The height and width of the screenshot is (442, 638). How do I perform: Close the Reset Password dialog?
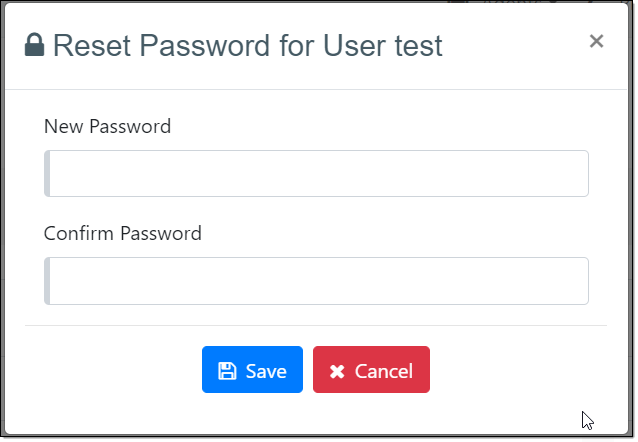pos(596,41)
